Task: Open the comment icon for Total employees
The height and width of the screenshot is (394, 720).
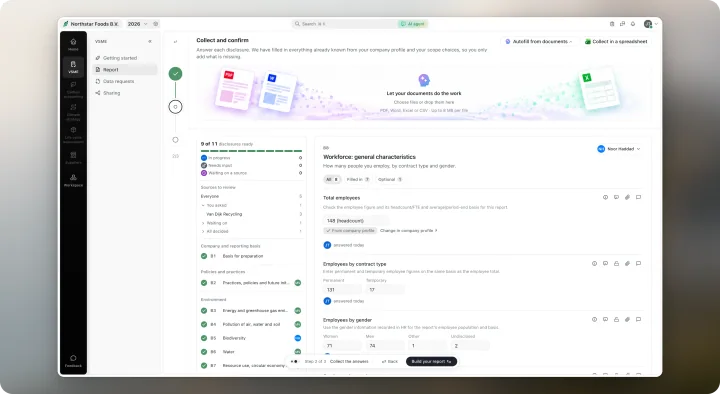Action: point(638,197)
